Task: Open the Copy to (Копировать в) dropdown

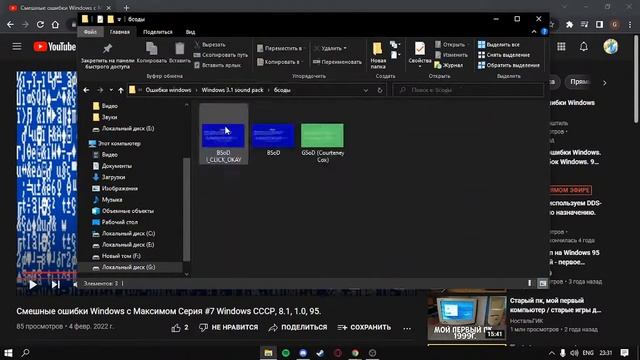Action: pos(280,62)
